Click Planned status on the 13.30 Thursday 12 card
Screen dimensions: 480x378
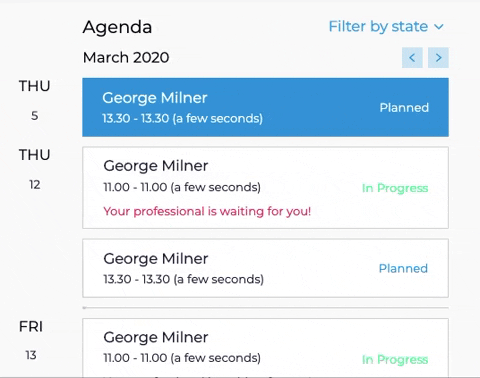tap(403, 268)
